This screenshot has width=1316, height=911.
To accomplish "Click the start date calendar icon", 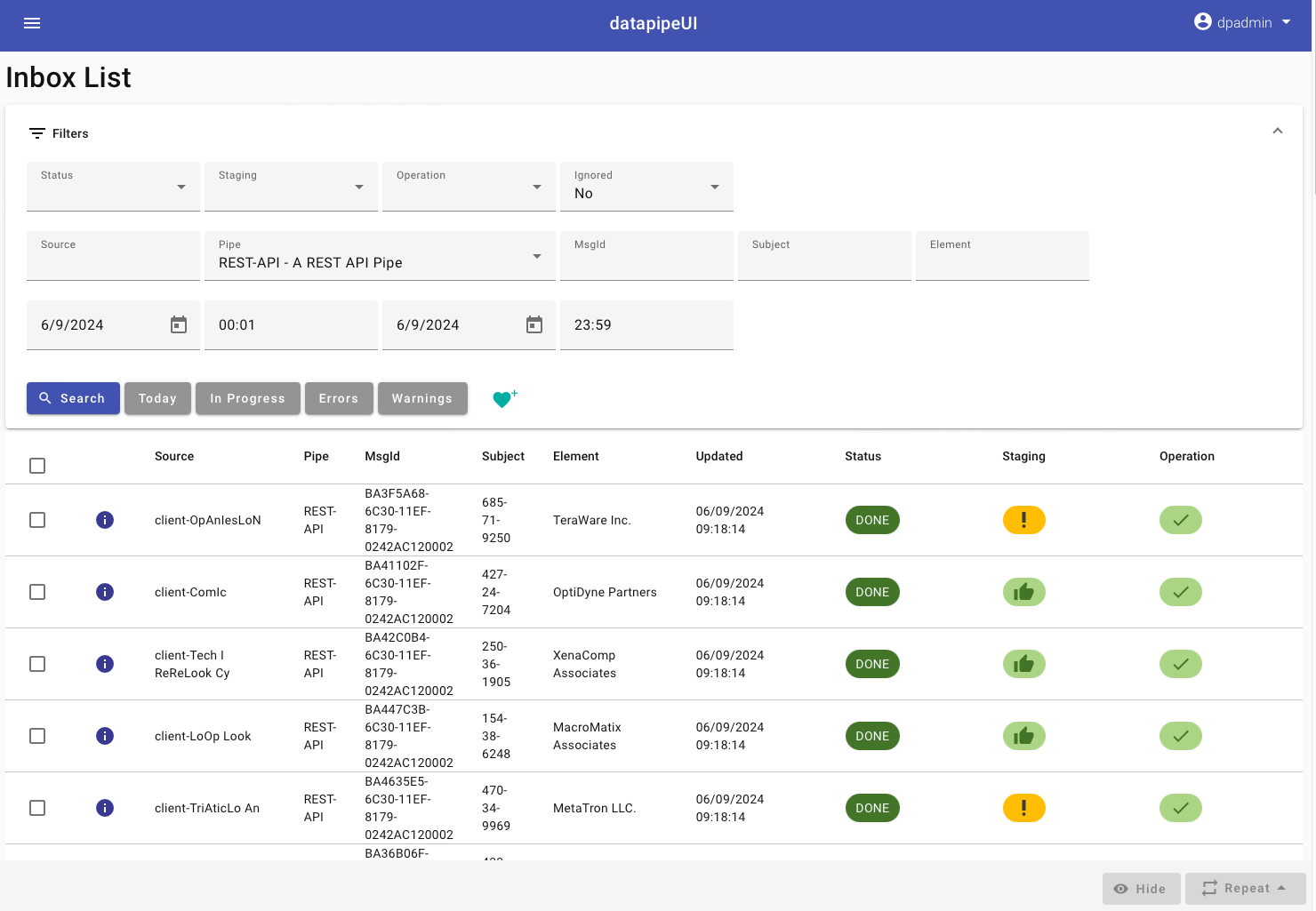I will pos(179,325).
